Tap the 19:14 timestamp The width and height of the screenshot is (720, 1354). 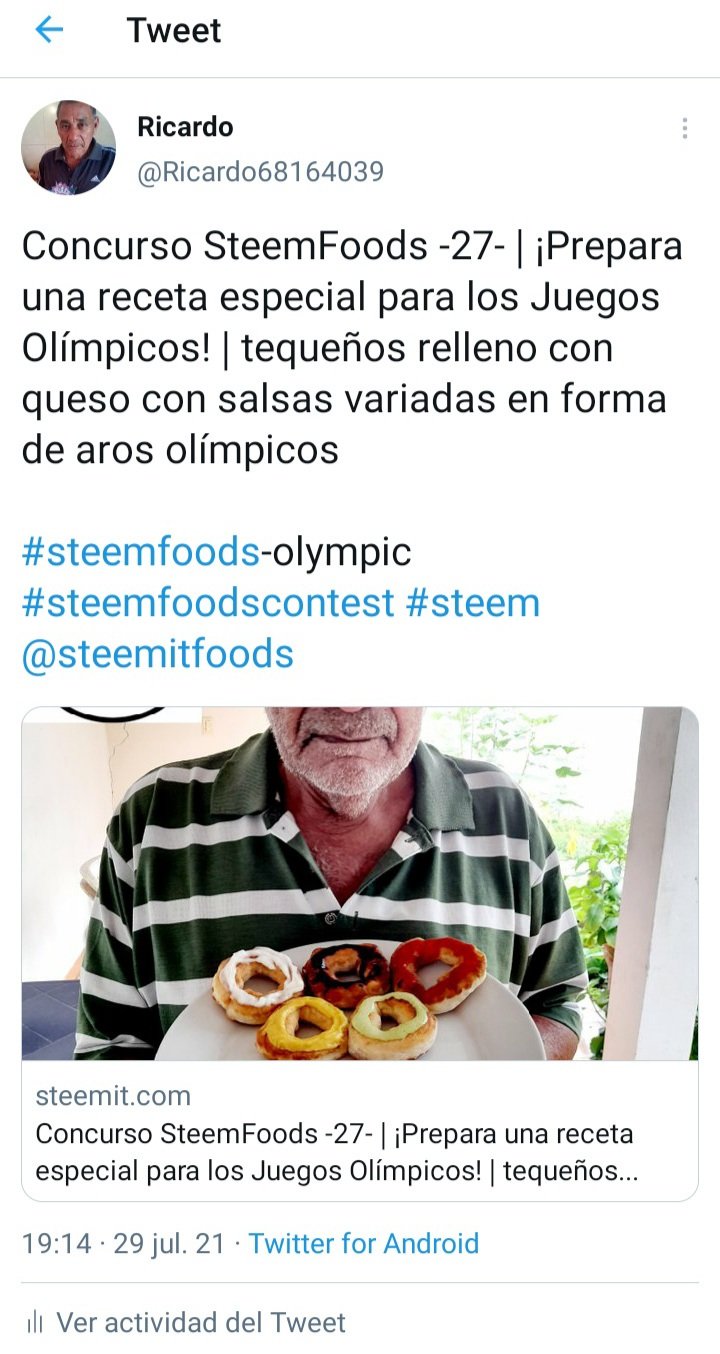pos(56,1244)
